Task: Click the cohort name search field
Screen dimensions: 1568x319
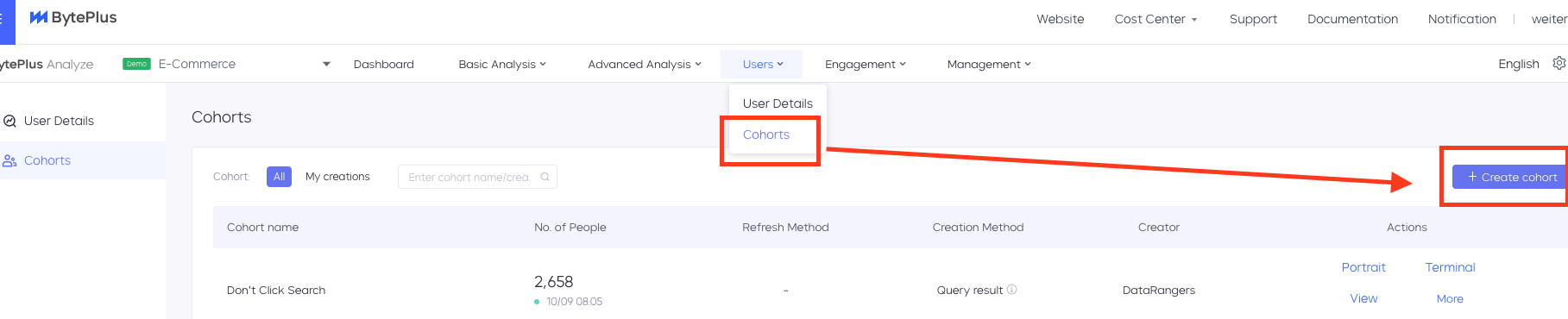Action: [477, 177]
